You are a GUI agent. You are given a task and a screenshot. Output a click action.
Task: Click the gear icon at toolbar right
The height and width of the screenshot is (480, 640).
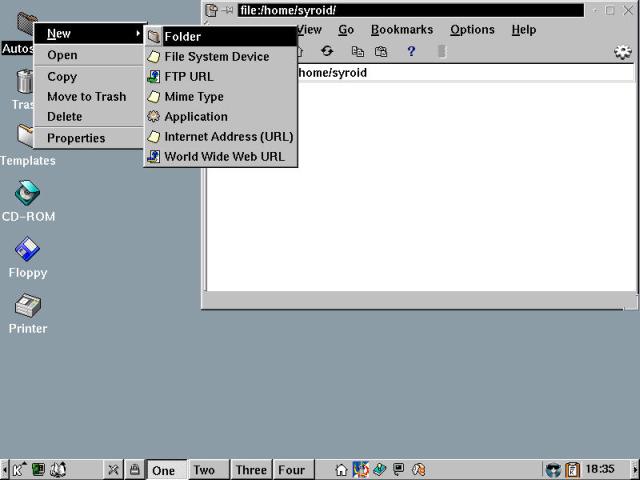[x=623, y=52]
